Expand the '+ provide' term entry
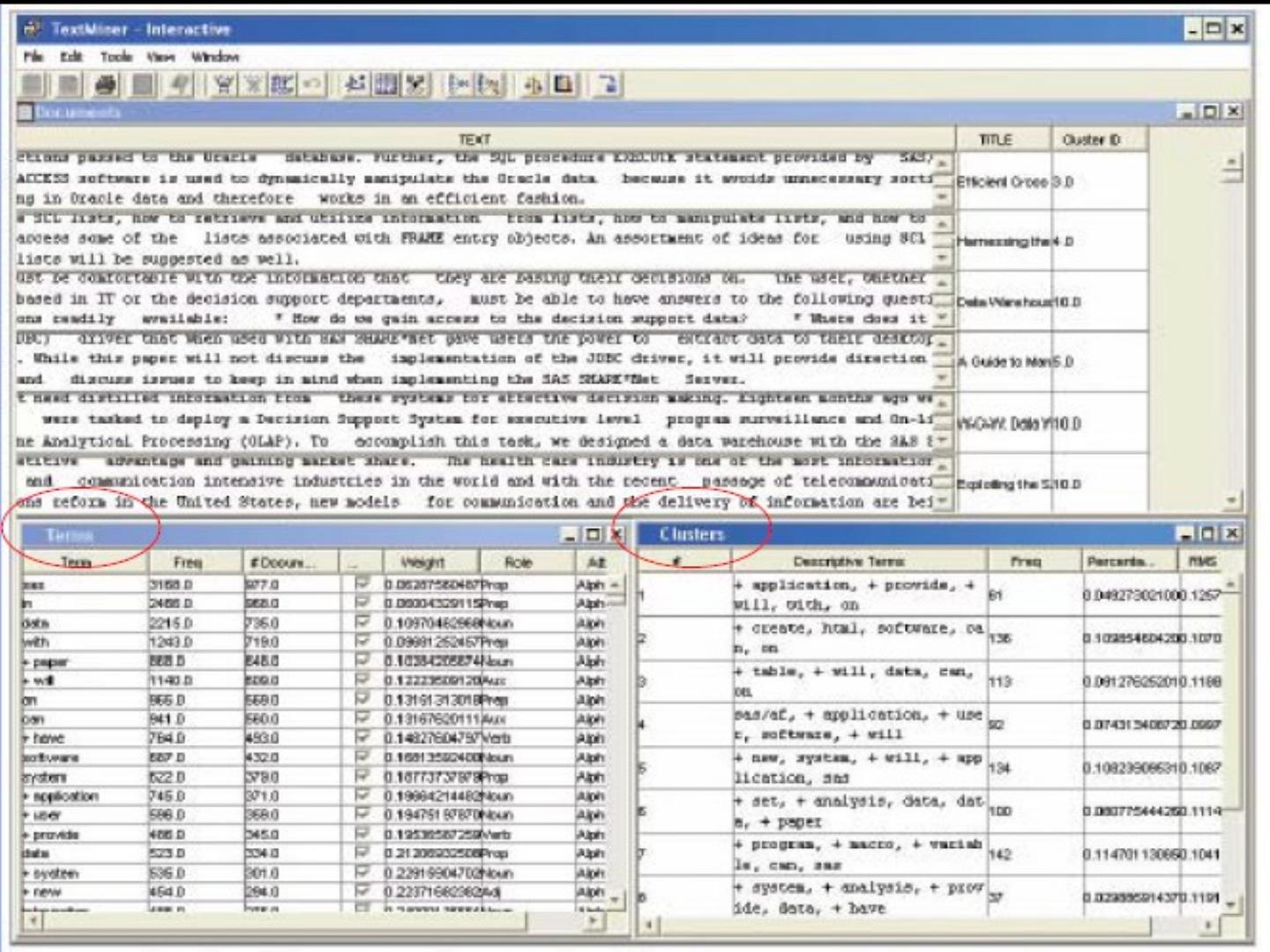 [26, 835]
